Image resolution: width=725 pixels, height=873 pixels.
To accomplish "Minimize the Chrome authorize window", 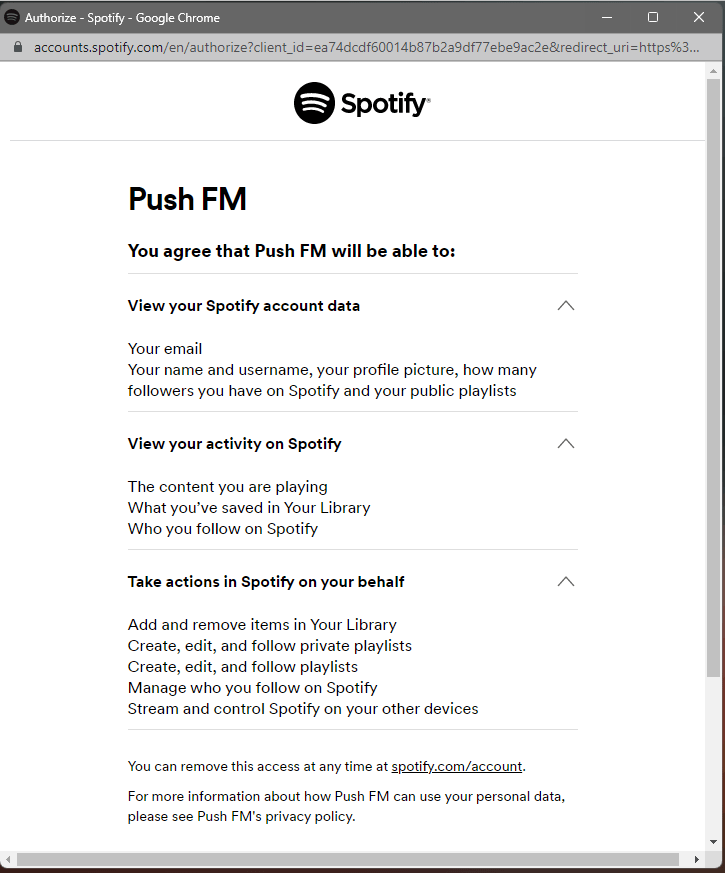I will [607, 17].
